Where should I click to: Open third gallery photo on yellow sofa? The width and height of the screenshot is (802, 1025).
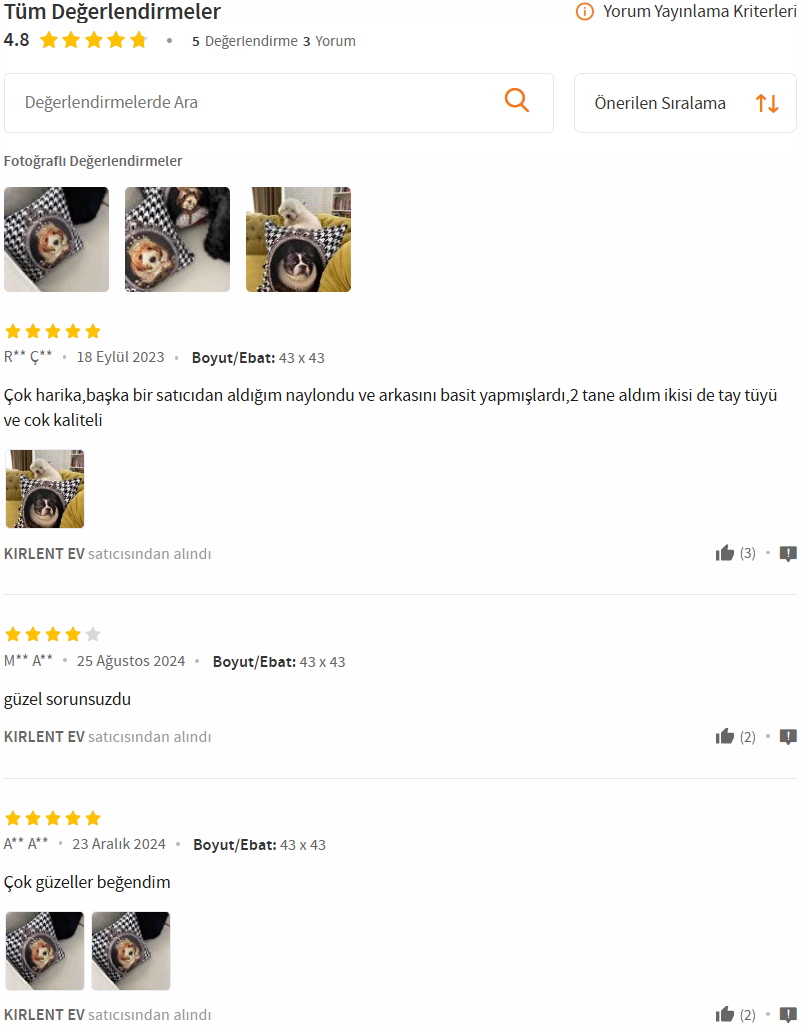[299, 239]
